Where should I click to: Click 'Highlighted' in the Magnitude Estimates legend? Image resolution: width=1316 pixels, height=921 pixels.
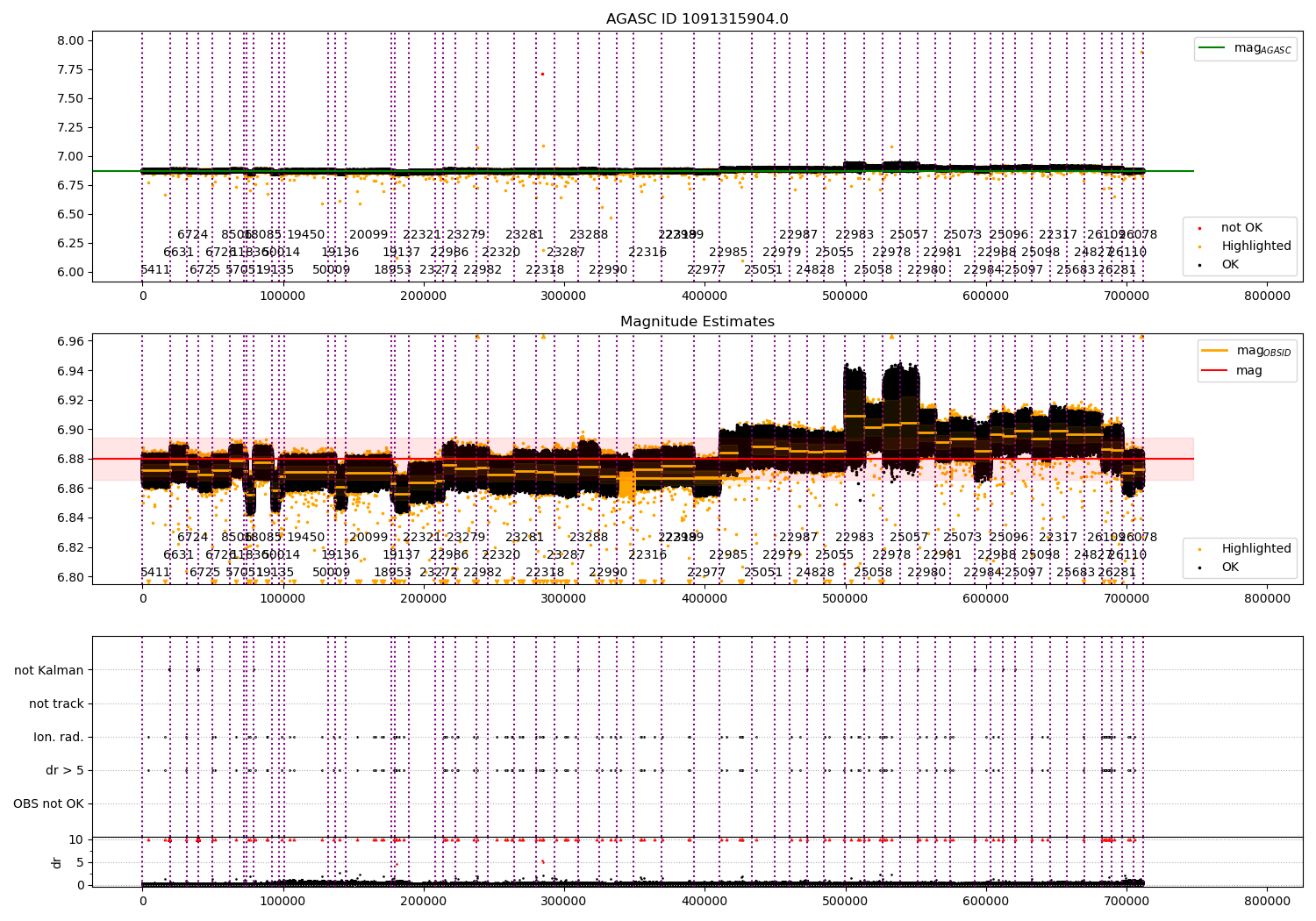[x=1246, y=548]
